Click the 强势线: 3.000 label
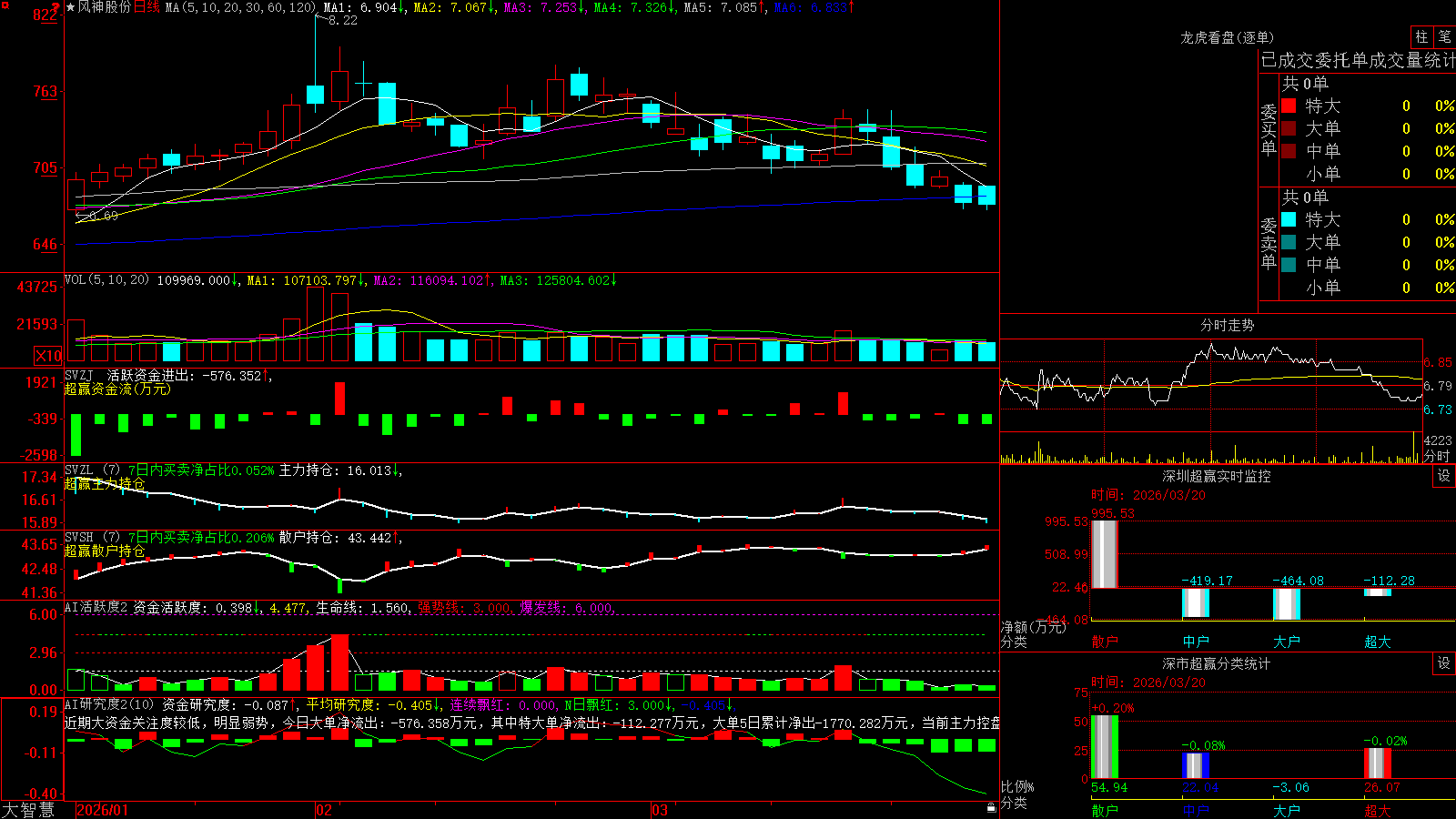The width and height of the screenshot is (1456, 819). [465, 607]
